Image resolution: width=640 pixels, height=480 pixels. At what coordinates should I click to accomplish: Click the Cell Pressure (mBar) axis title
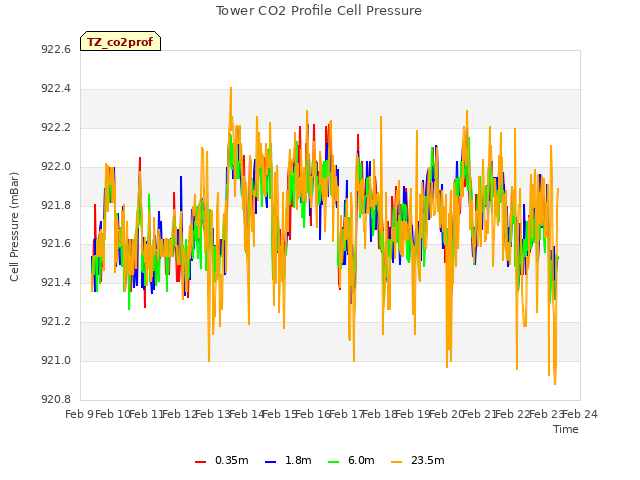(14, 227)
